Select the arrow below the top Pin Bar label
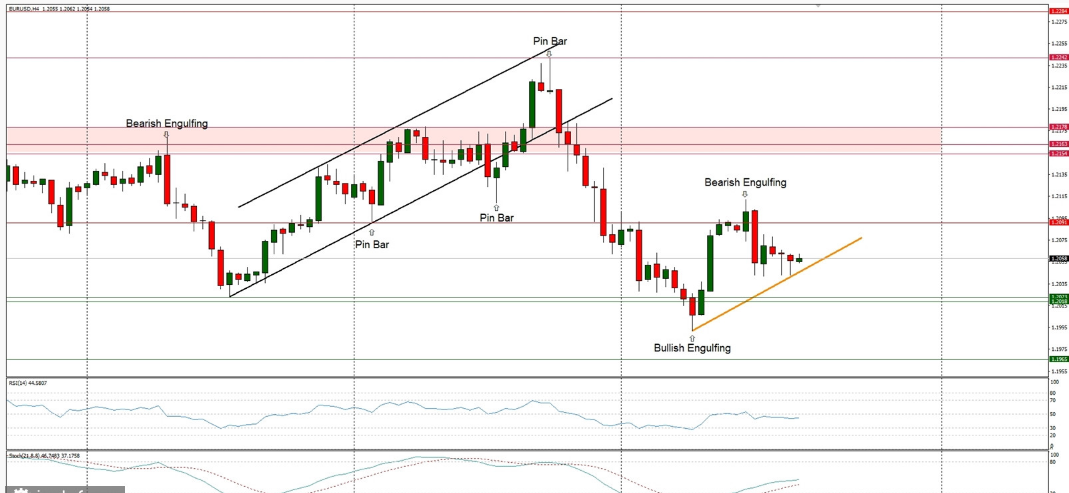 click(x=549, y=52)
